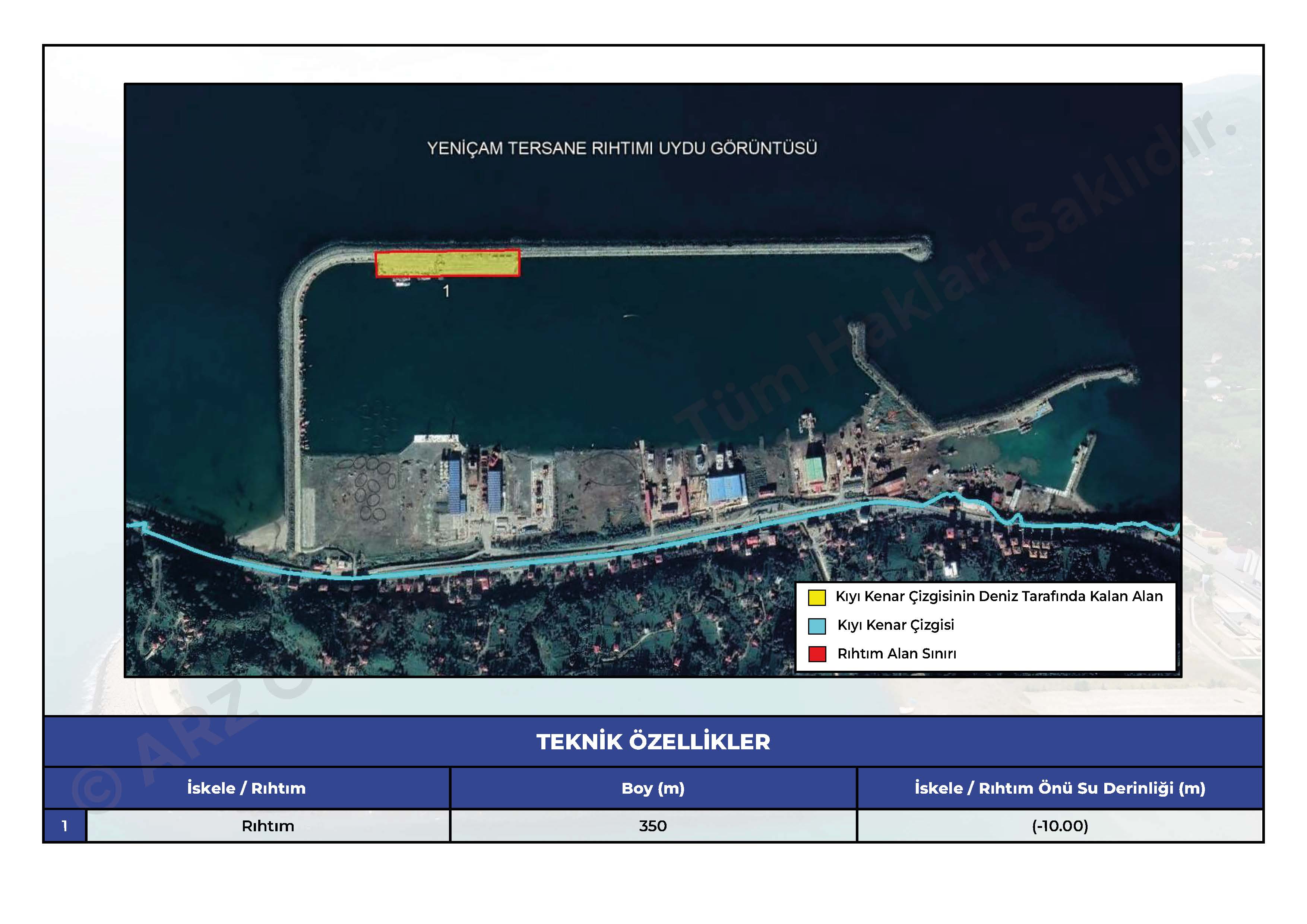Click the yellow legend color swatch
Image resolution: width=1307 pixels, height=924 pixels.
pos(817,597)
